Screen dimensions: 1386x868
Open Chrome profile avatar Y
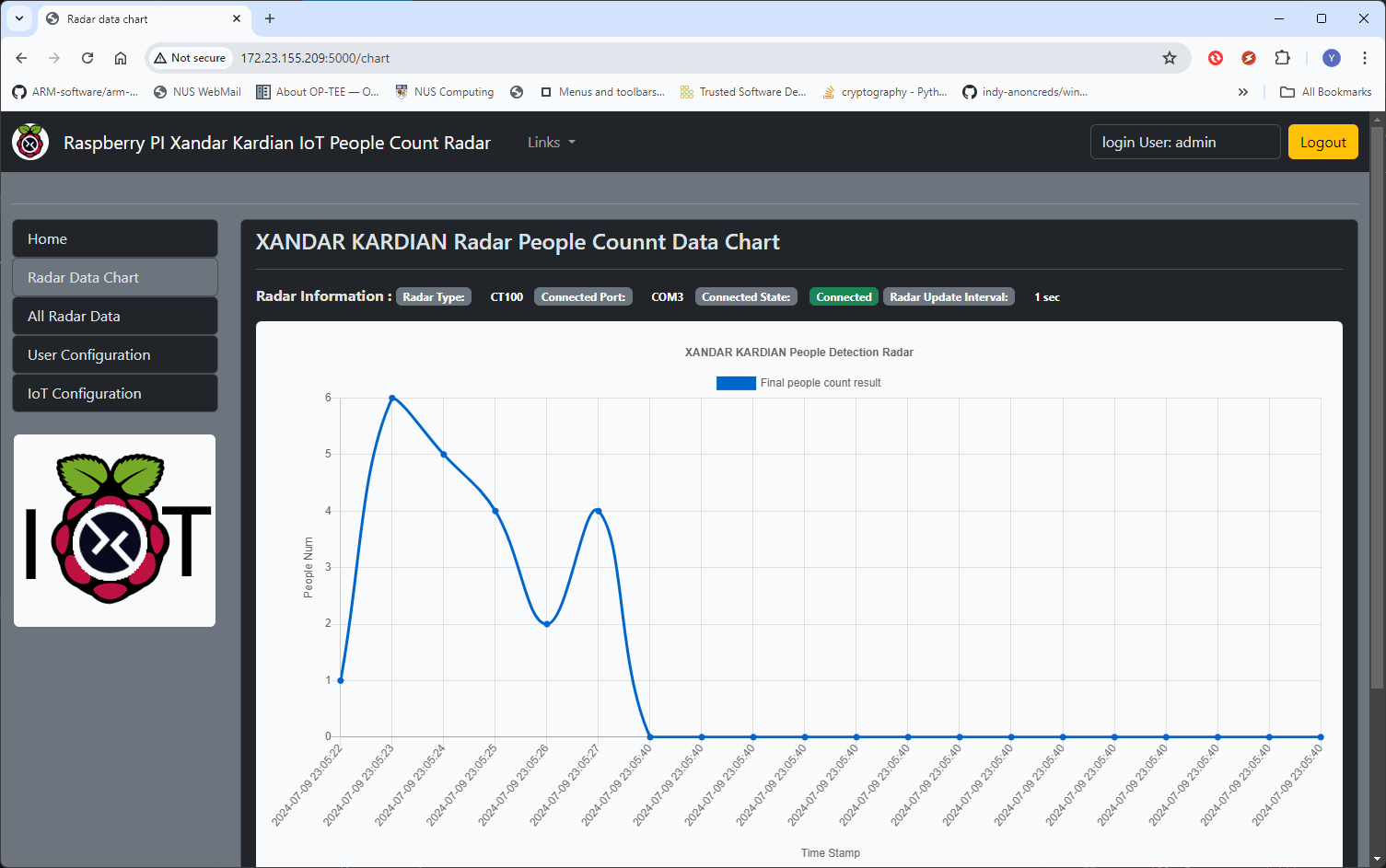point(1332,58)
